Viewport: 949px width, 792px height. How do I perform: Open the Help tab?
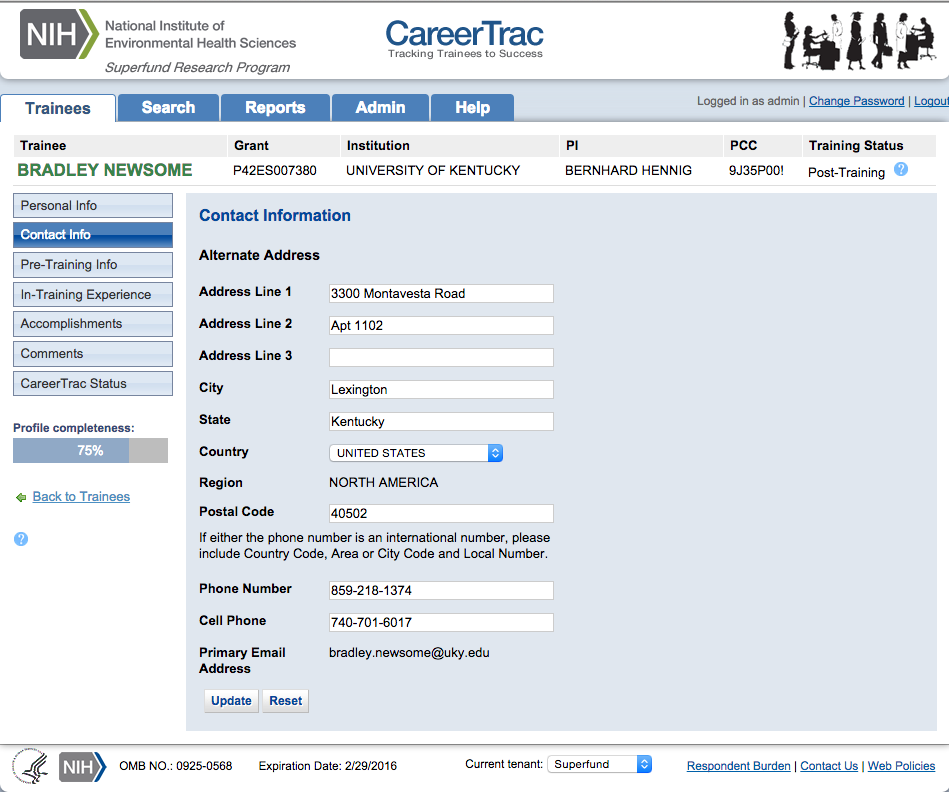472,108
